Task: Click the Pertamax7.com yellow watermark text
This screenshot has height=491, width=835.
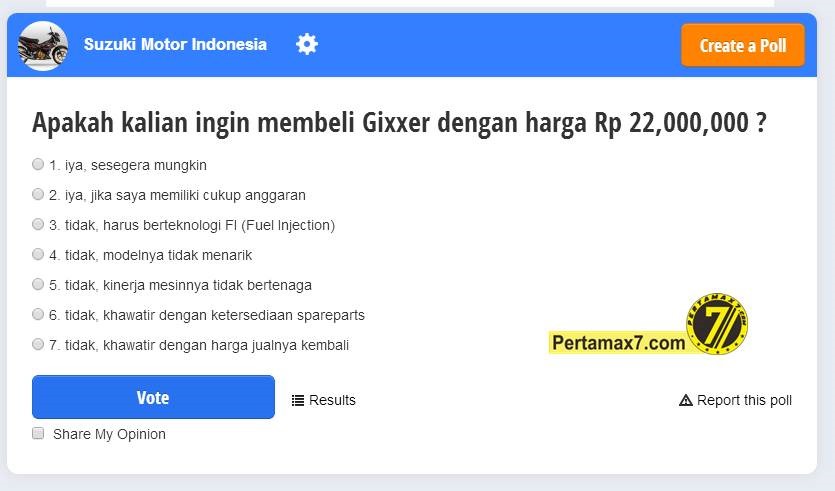Action: click(618, 343)
